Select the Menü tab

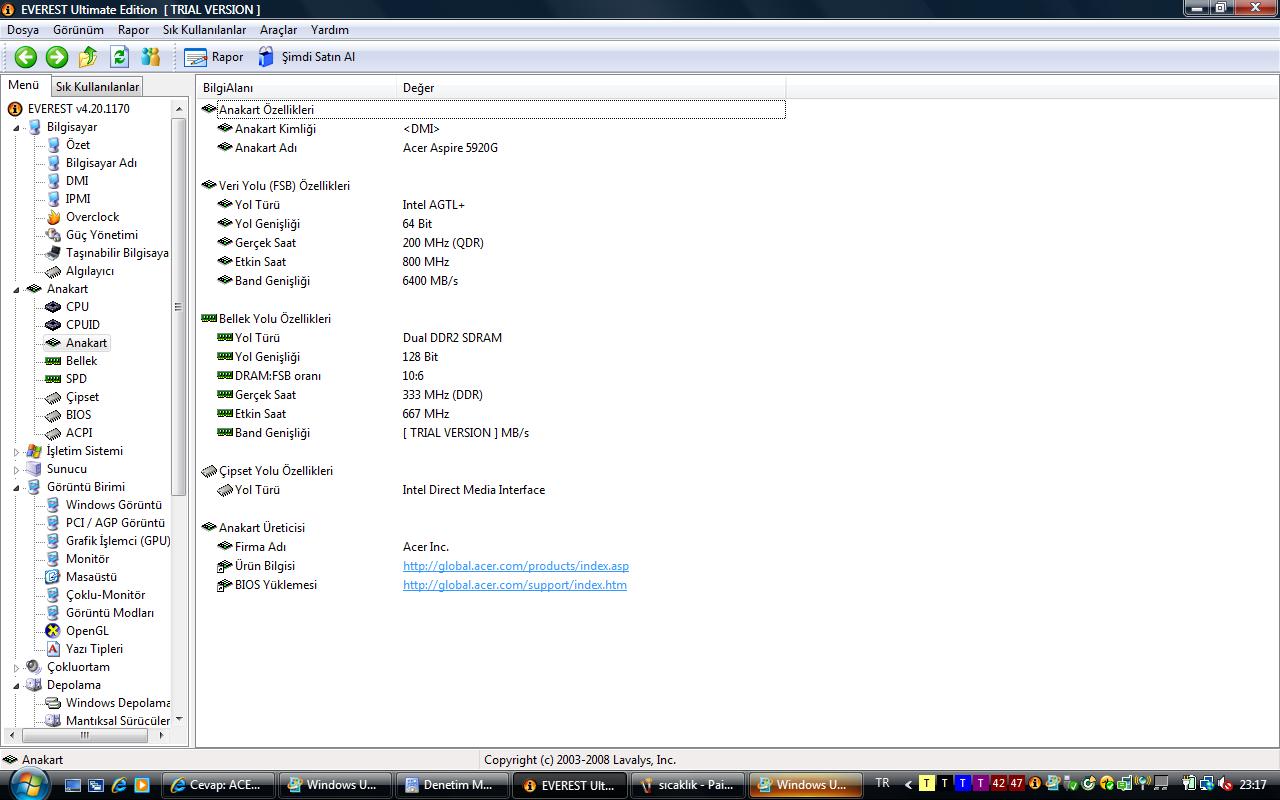coord(23,86)
